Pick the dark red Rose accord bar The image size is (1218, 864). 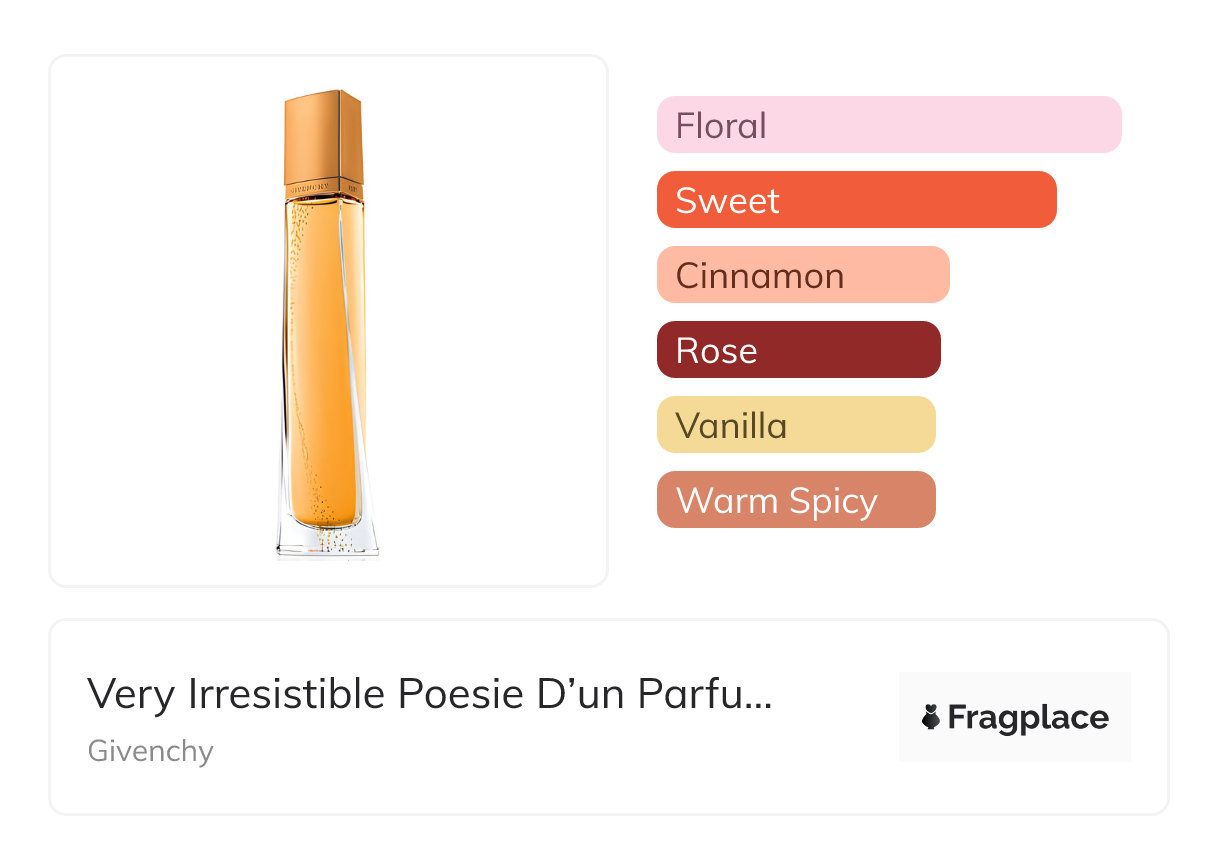point(798,350)
